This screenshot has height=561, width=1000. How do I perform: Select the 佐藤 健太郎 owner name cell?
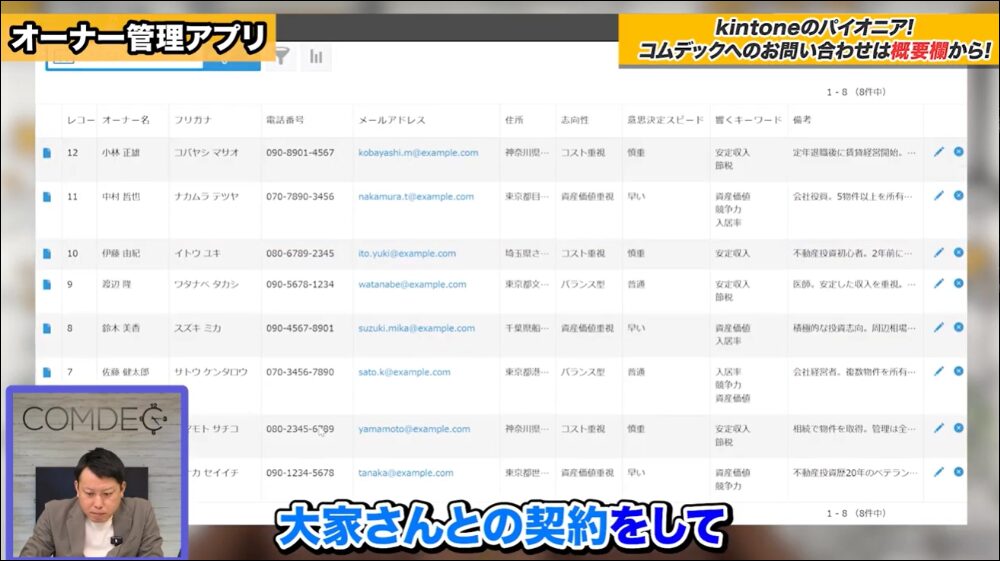point(125,372)
